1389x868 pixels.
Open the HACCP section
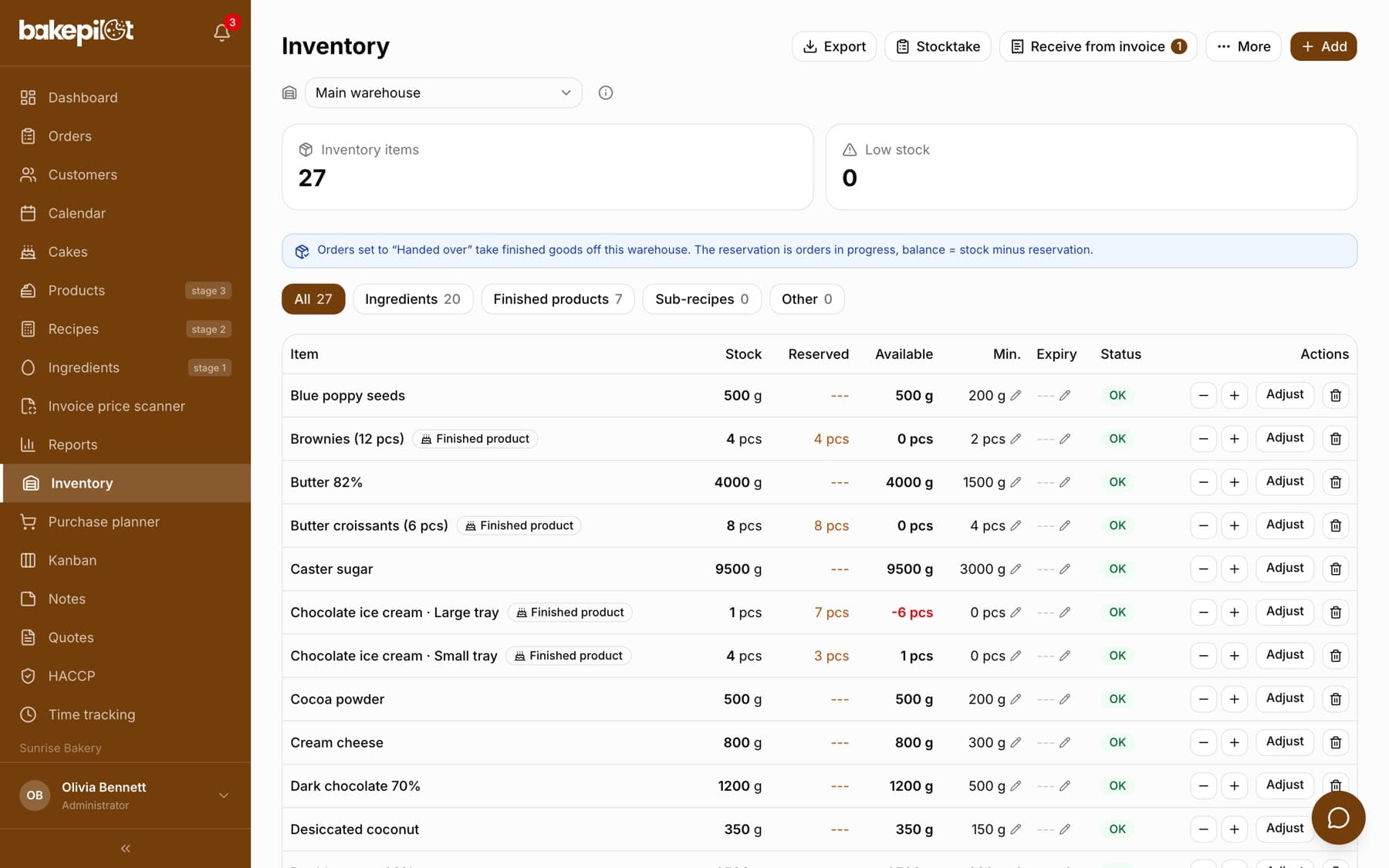[125, 676]
